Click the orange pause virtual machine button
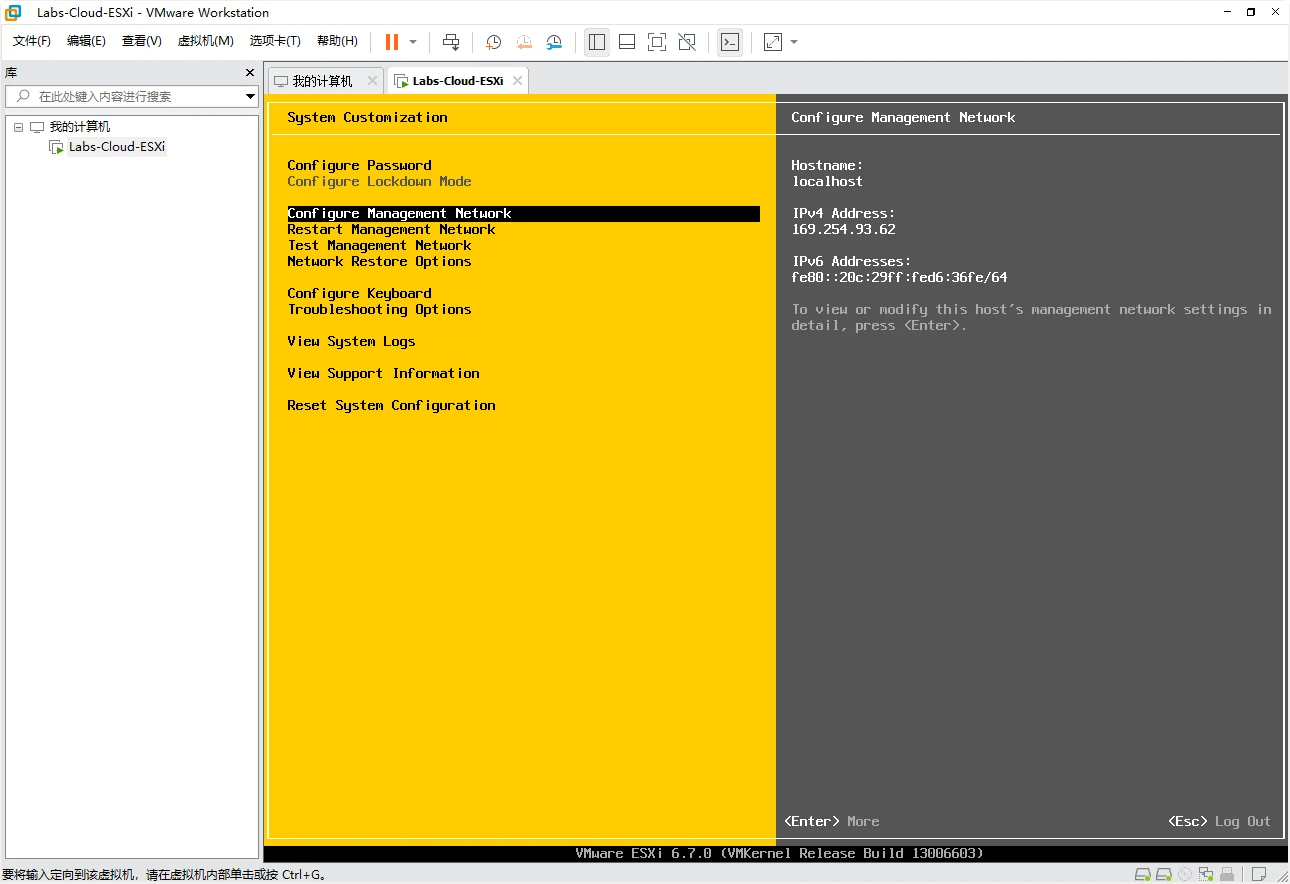This screenshot has height=884, width=1290. (x=392, y=42)
